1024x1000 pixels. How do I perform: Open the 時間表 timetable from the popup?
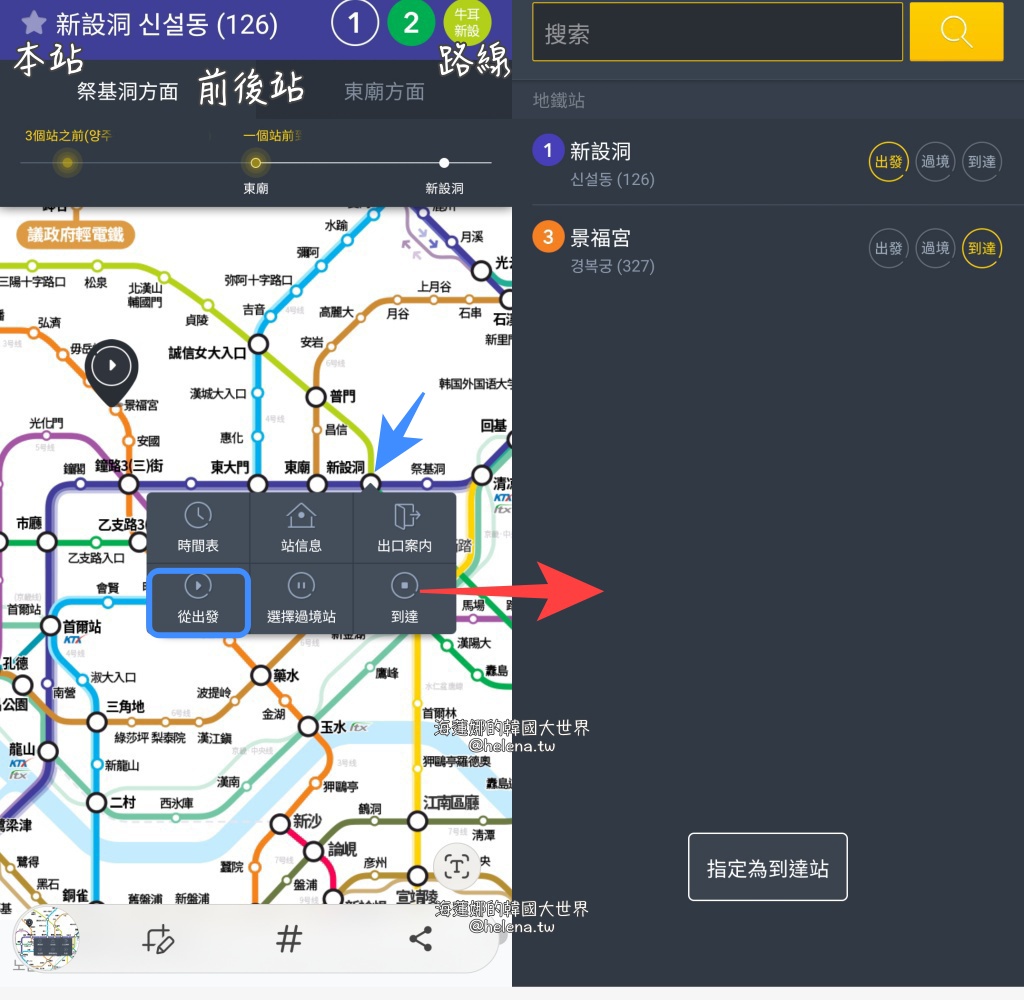[198, 527]
